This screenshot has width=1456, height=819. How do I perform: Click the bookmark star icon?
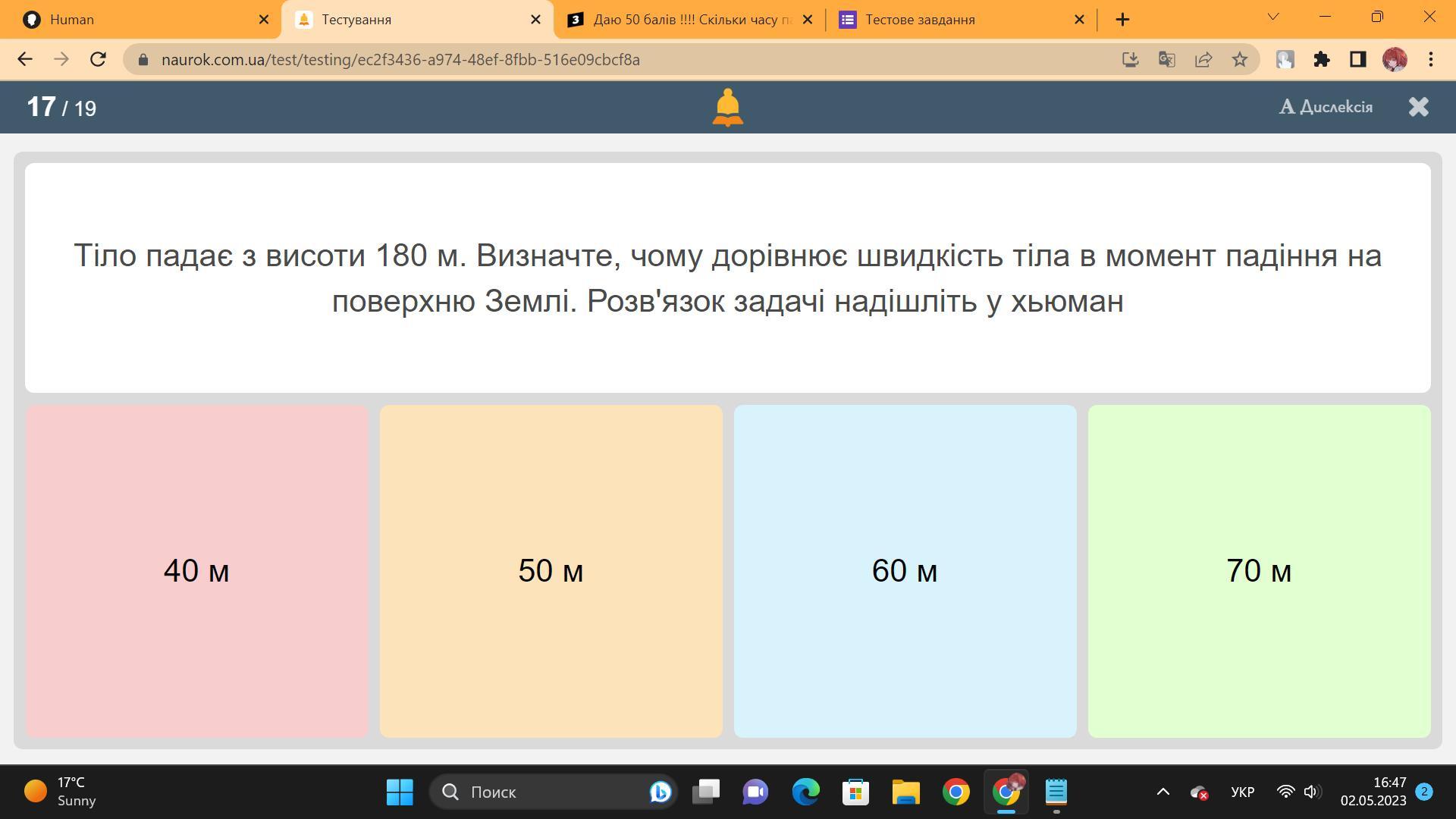point(1239,59)
